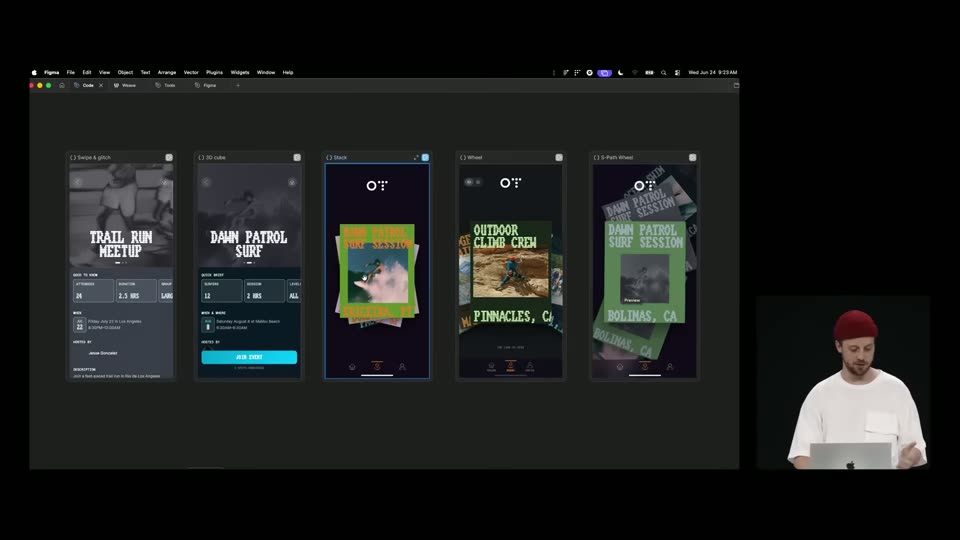Click the dotted grid menu bar icon

(577, 72)
